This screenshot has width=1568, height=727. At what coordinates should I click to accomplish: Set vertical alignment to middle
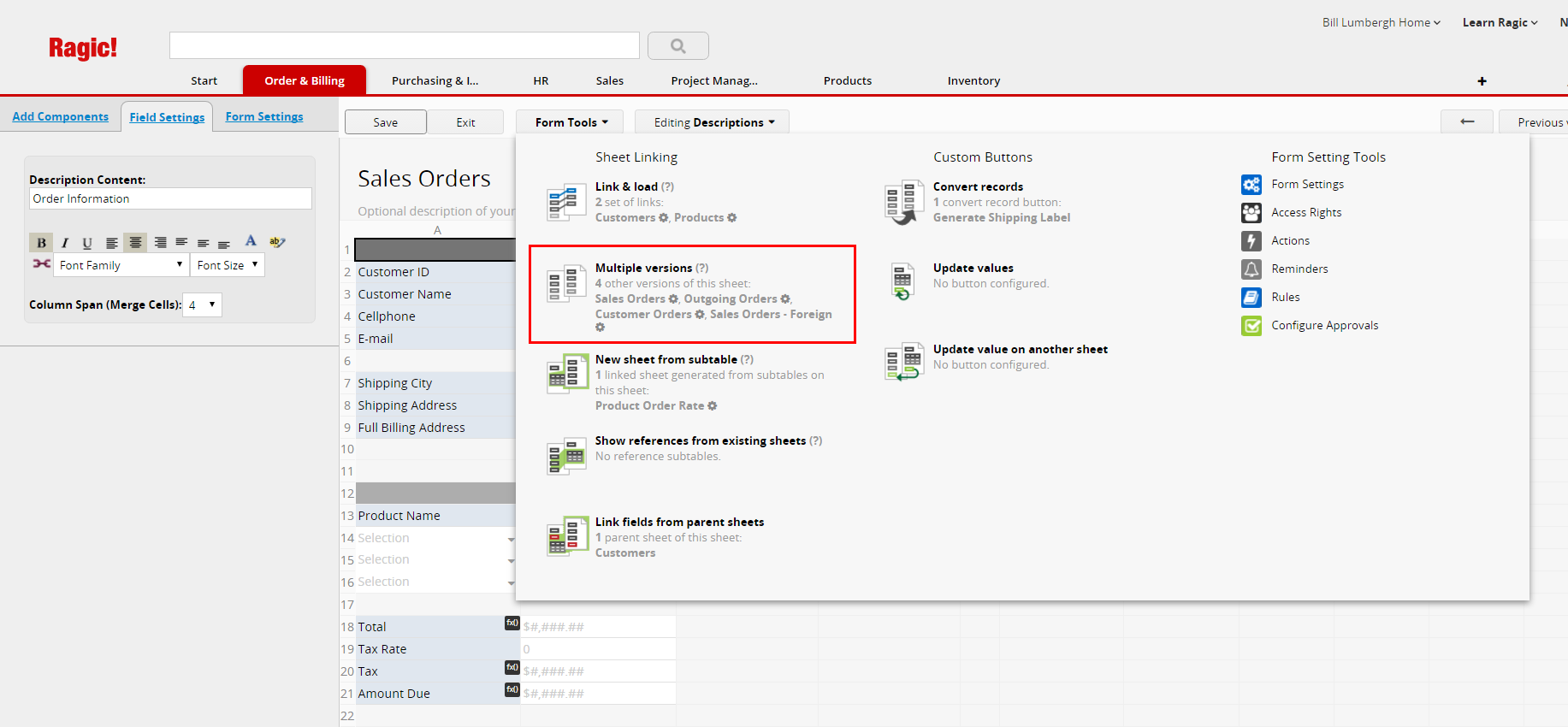203,243
